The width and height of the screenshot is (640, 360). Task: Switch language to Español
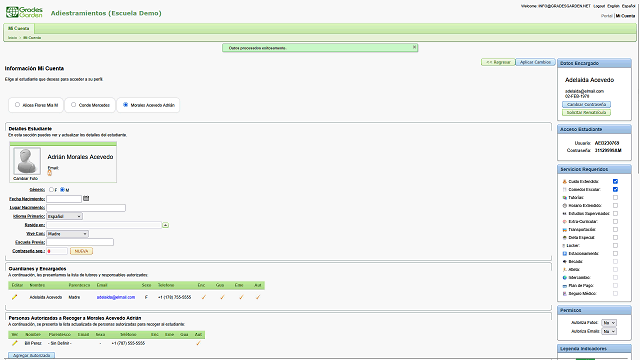pos(628,6)
